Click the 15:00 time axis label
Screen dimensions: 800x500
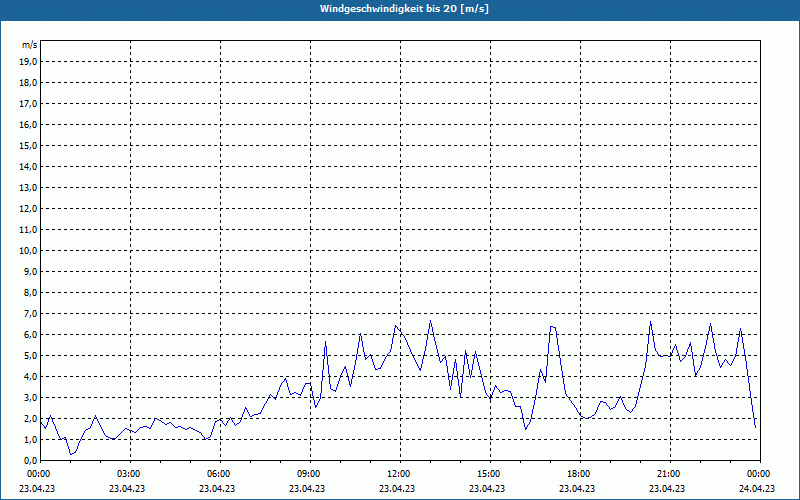tap(489, 474)
